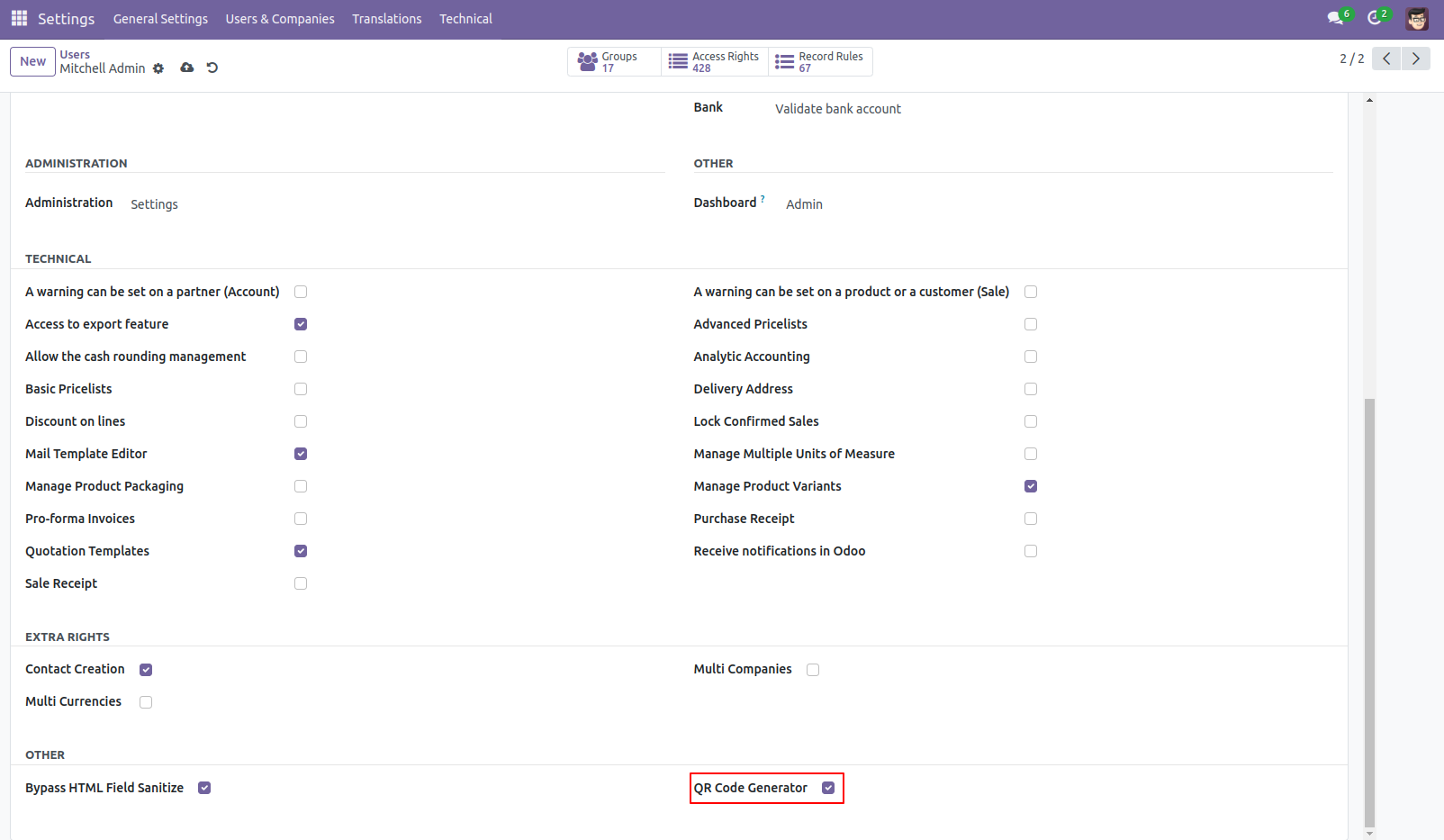
Task: Open the conversations messages icon
Action: [x=1335, y=18]
